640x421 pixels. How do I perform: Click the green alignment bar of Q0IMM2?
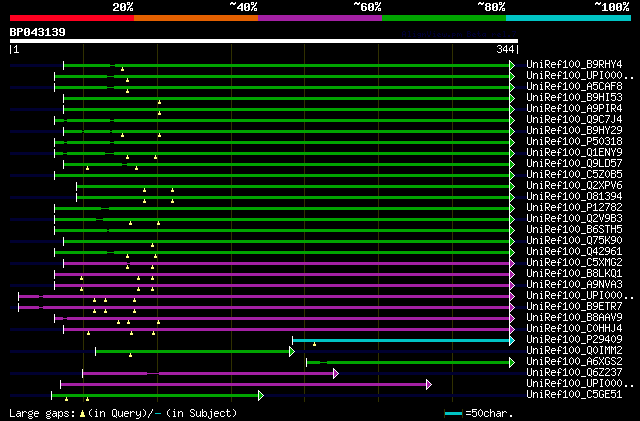(x=192, y=352)
